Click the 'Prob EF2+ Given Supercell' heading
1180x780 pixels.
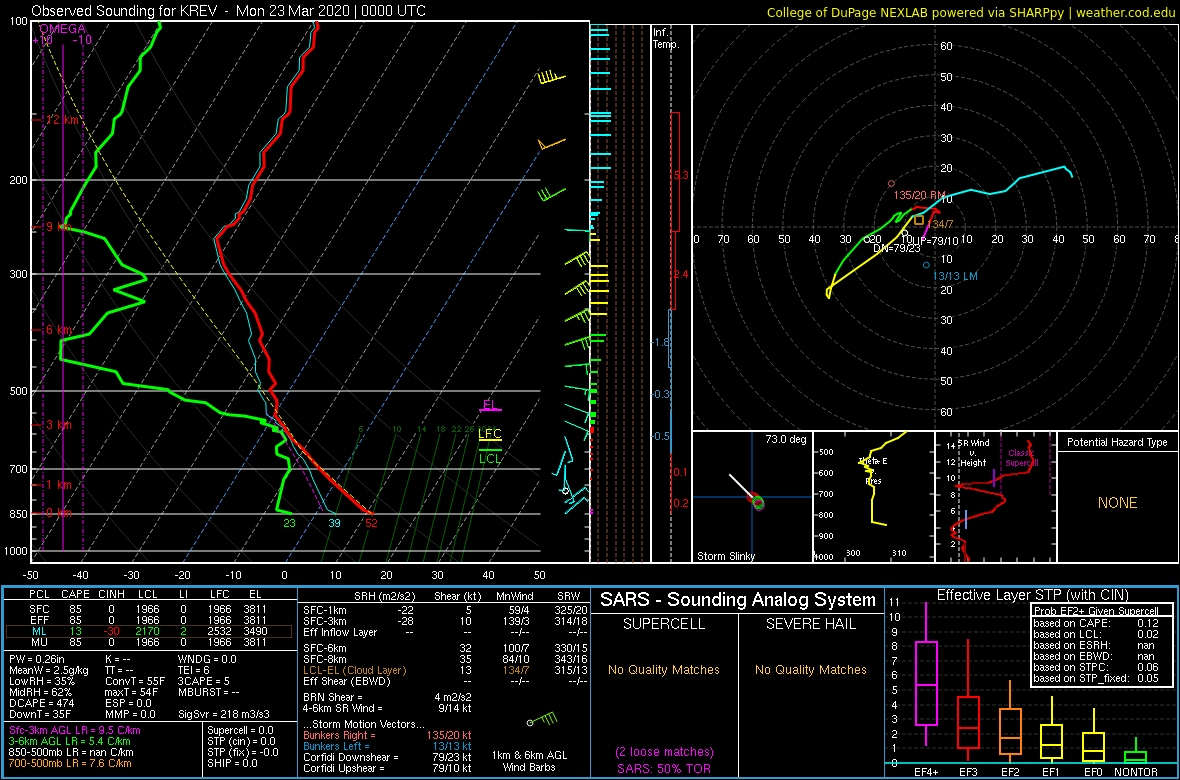point(1097,611)
